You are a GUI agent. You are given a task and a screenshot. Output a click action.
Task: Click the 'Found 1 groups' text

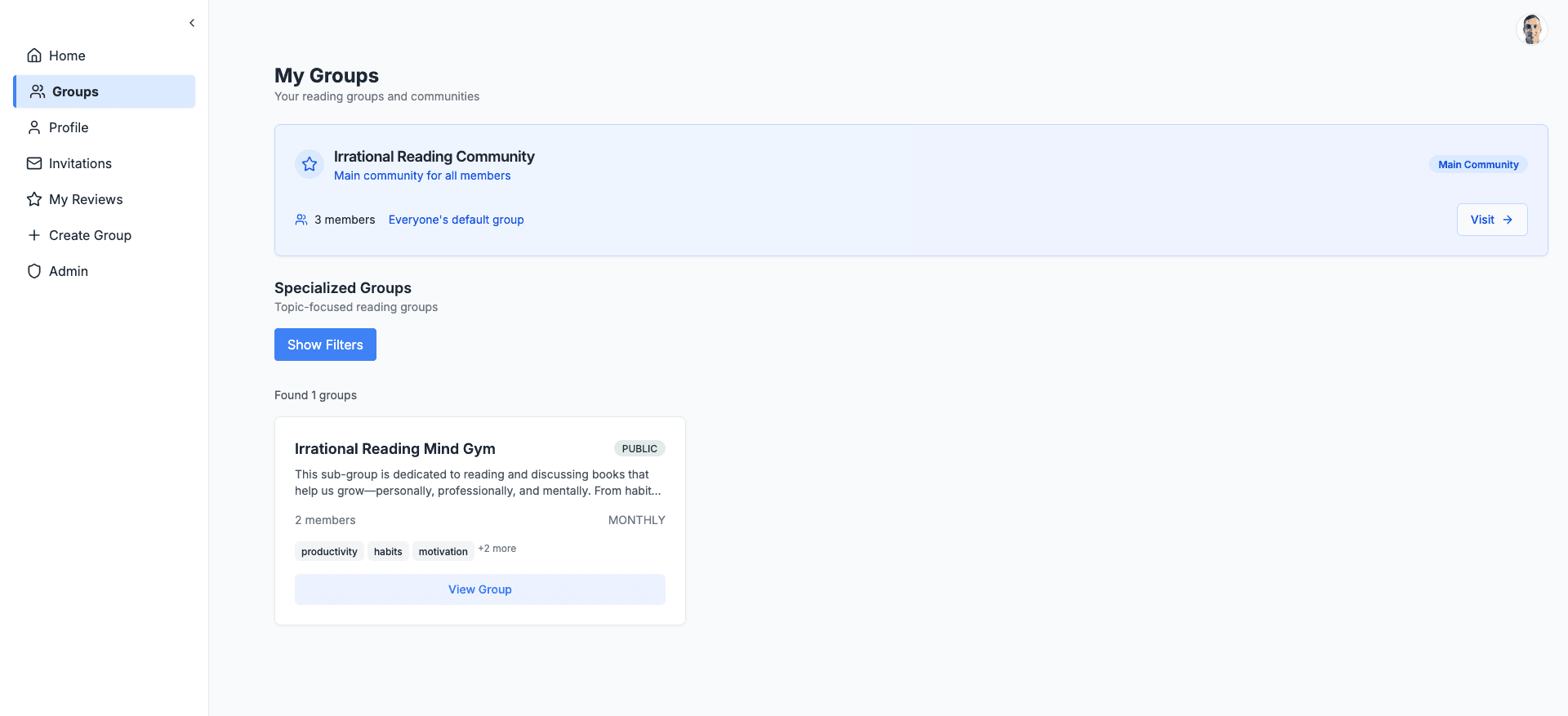pyautogui.click(x=315, y=395)
